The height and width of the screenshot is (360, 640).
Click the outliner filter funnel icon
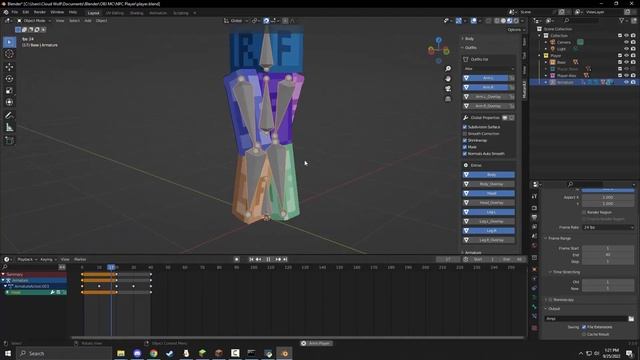[x=621, y=20]
